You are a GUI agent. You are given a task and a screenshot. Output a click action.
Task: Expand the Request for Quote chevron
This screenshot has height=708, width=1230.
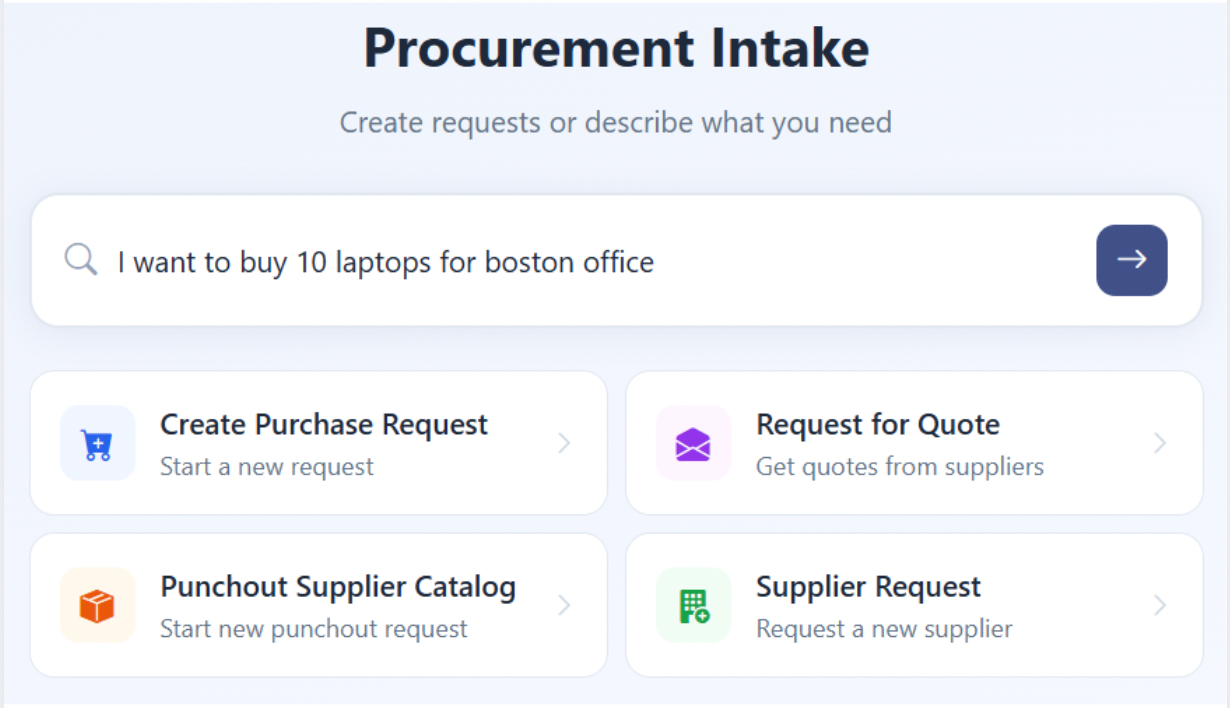(x=1160, y=443)
